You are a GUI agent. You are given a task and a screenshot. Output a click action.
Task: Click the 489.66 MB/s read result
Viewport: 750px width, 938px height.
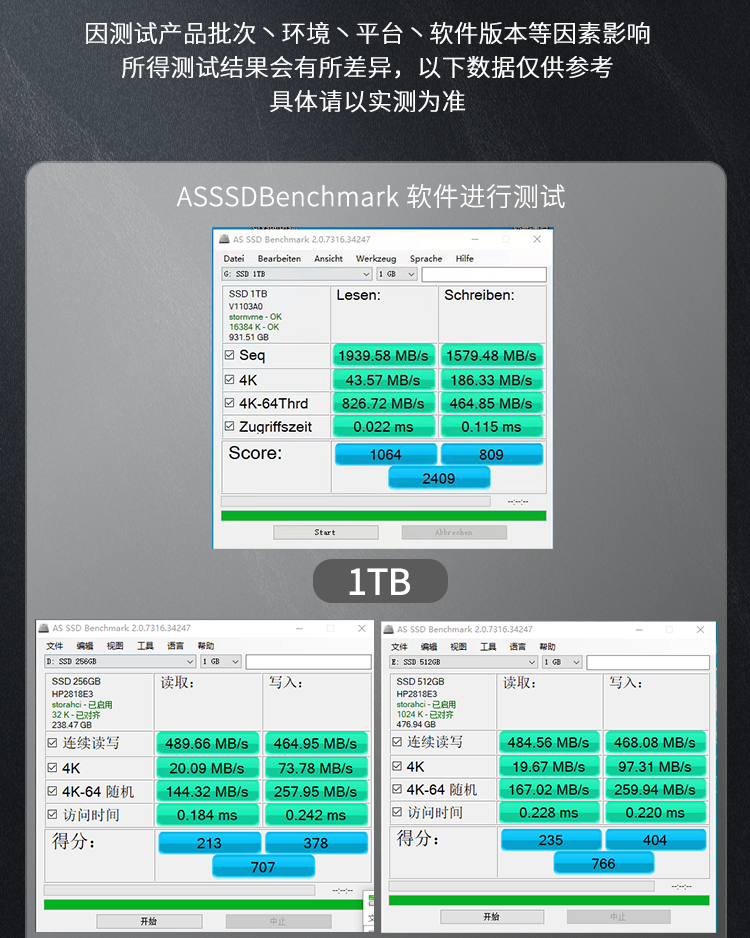207,744
